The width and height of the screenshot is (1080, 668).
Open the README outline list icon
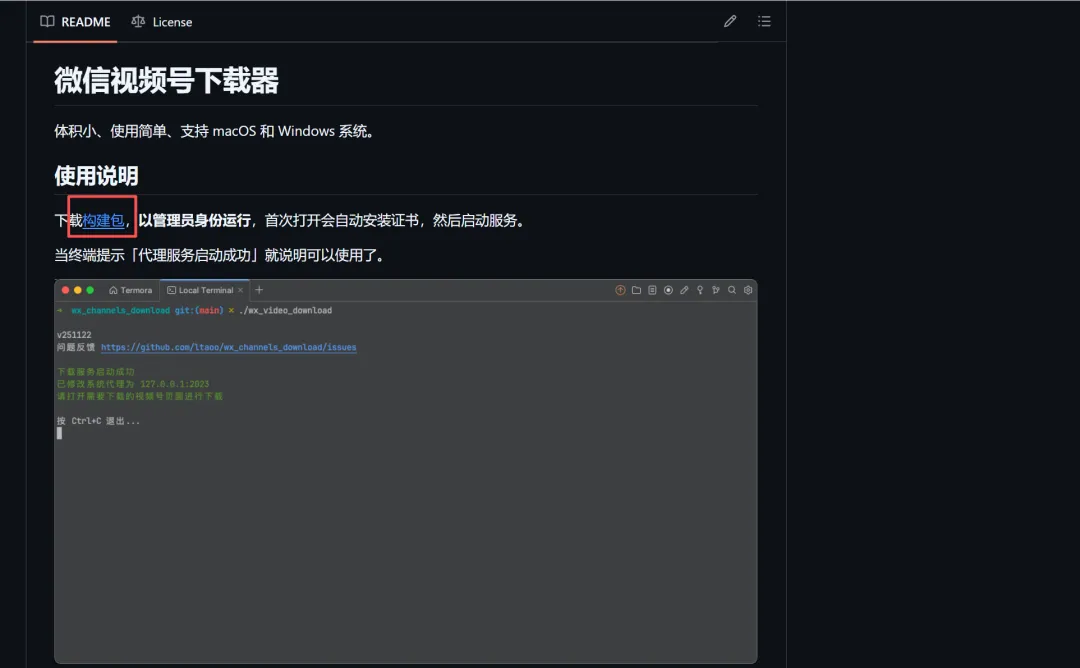point(764,21)
